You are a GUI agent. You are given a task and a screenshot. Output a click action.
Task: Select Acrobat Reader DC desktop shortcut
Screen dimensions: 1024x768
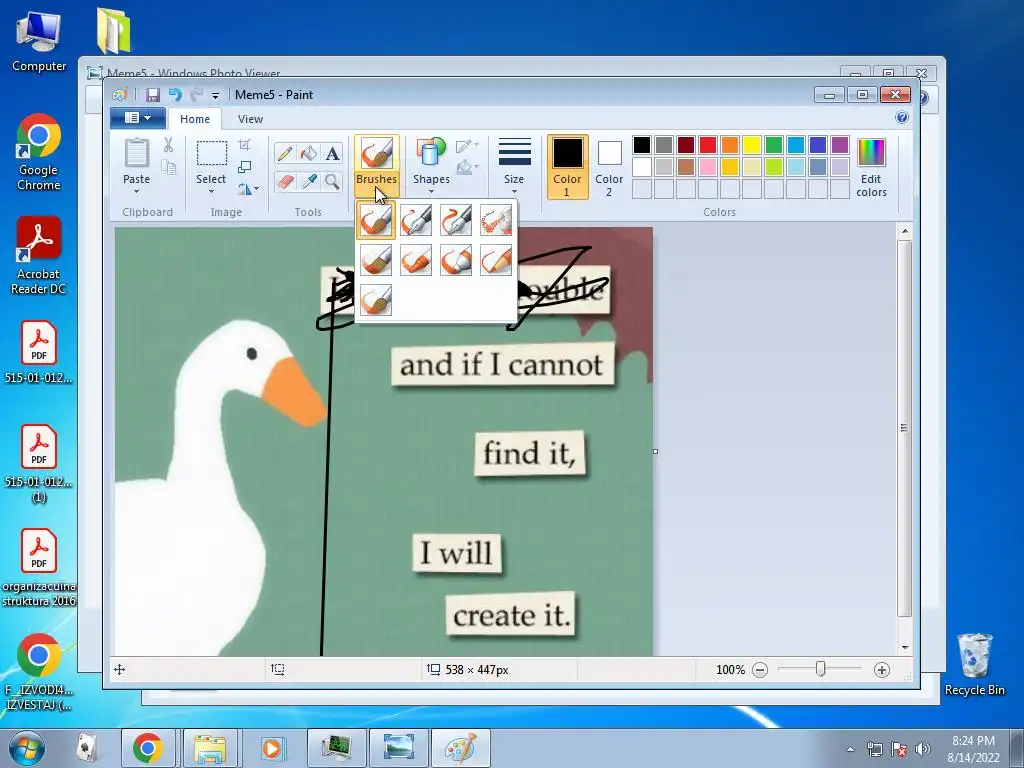pos(39,255)
